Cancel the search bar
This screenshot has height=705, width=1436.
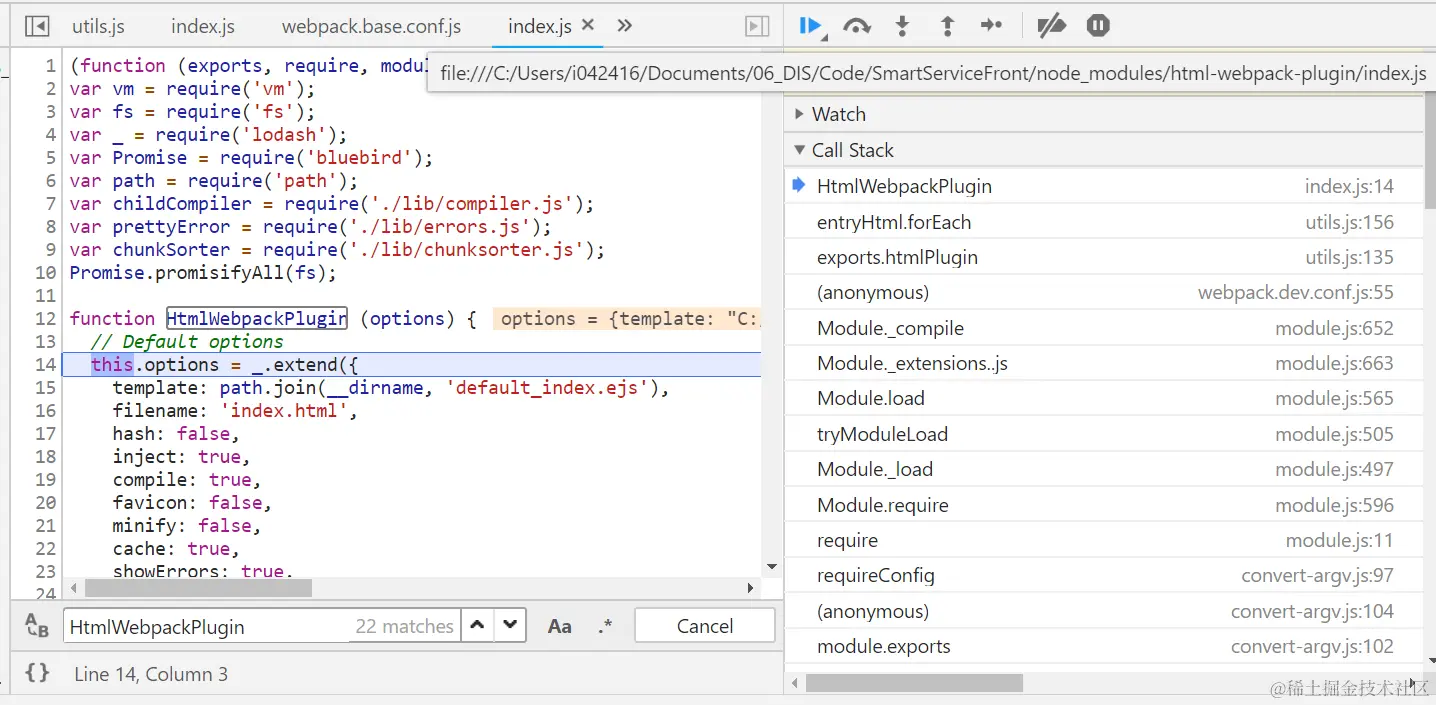pos(705,626)
